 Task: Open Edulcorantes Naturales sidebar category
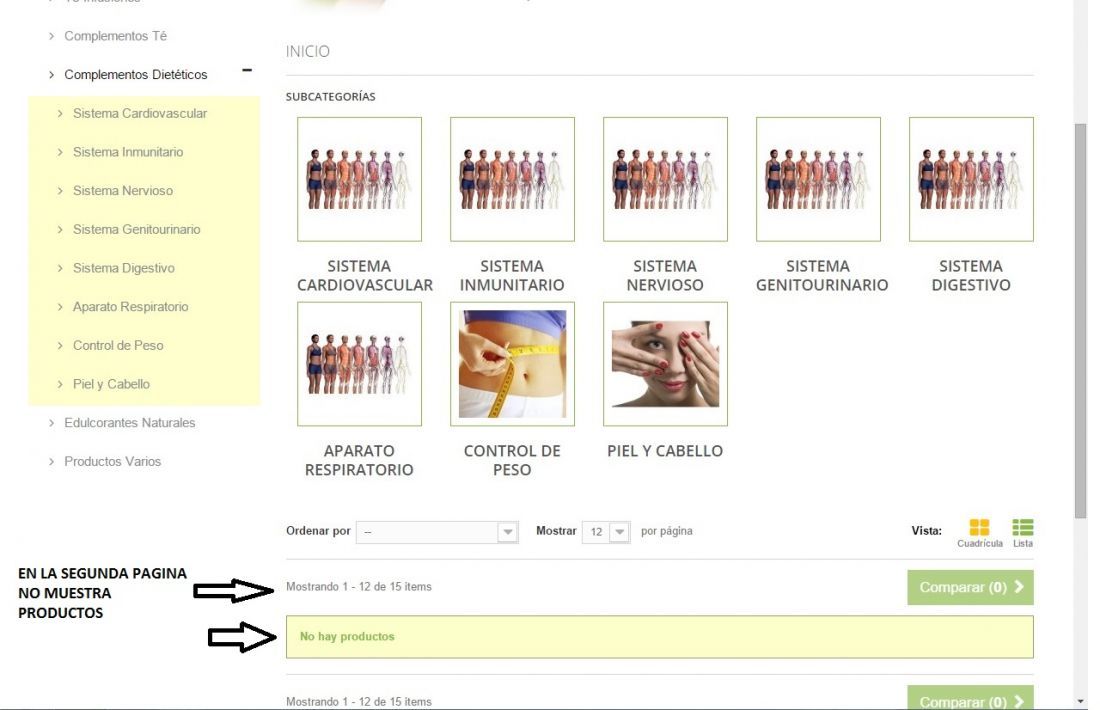[x=129, y=422]
